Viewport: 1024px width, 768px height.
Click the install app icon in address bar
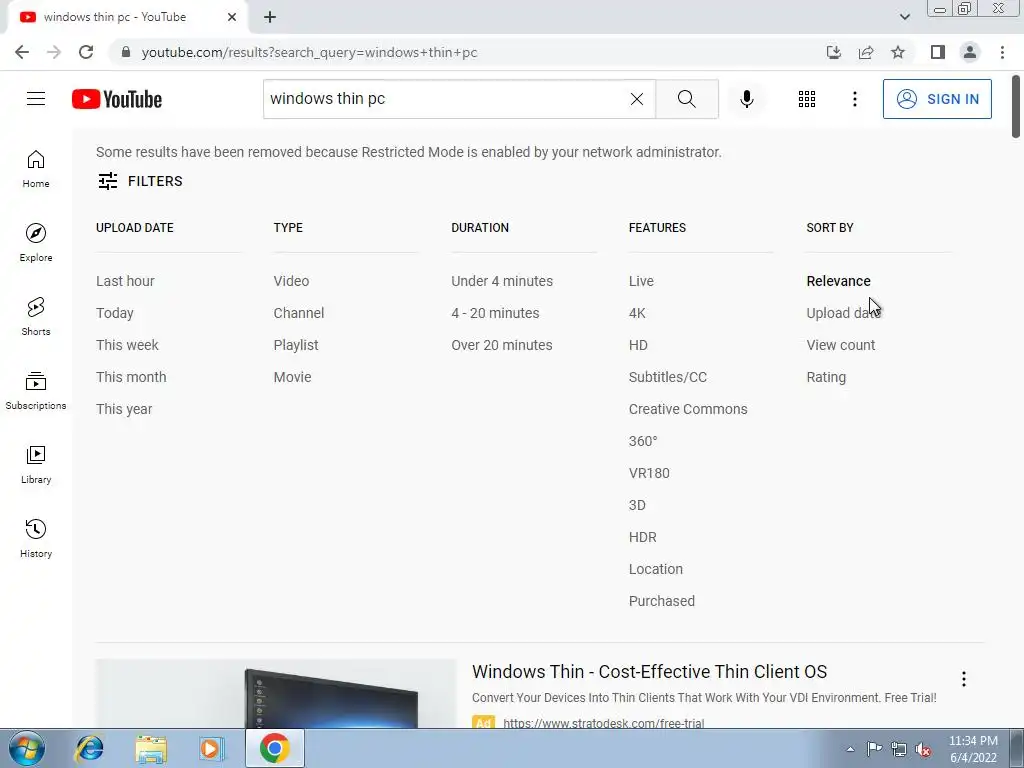coord(834,52)
